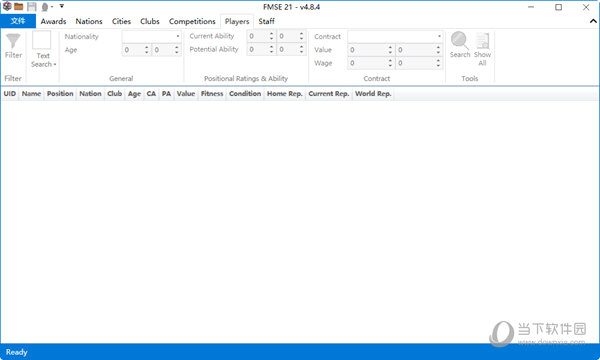Select the Competitions tab

192,21
